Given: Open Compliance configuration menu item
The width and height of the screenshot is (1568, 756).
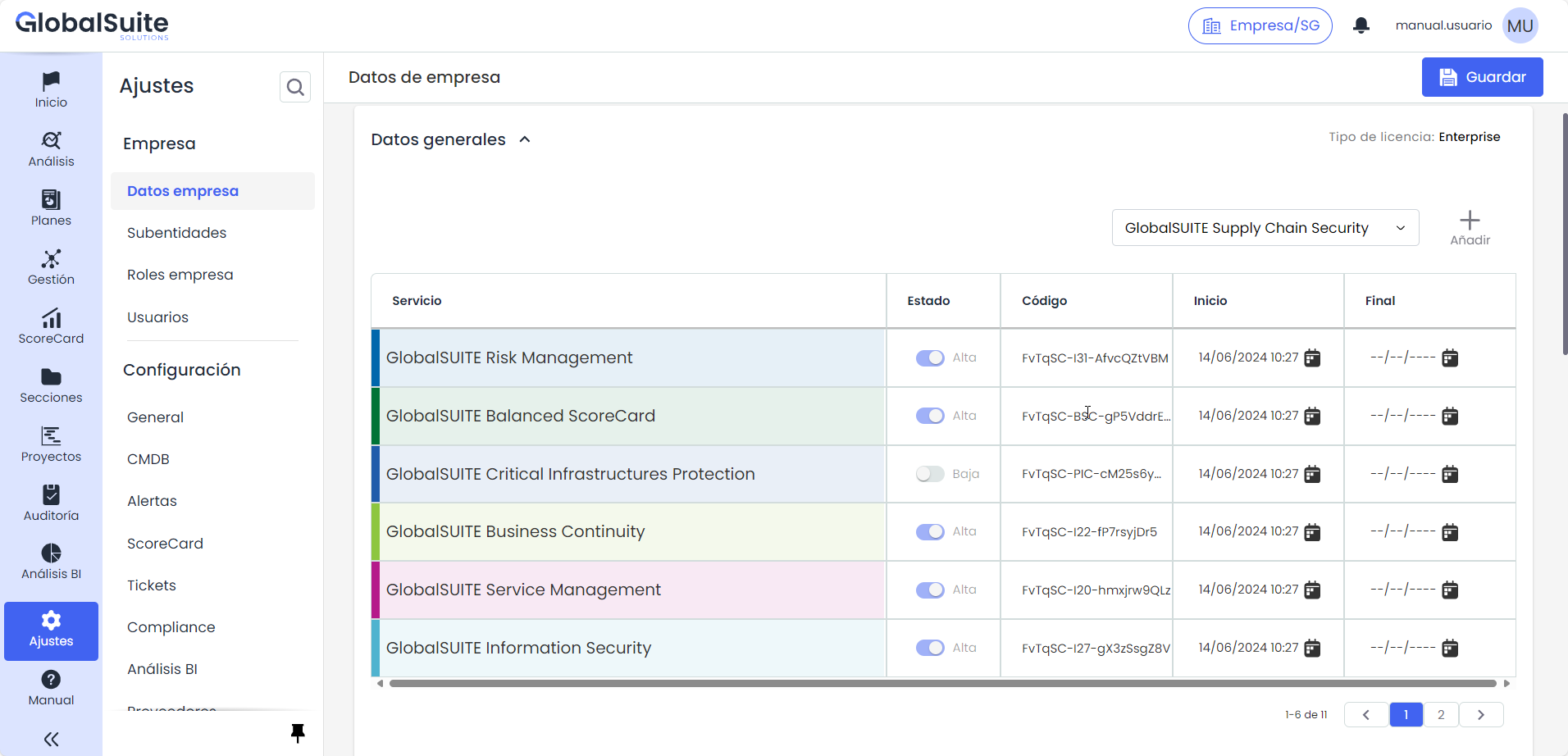Looking at the screenshot, I should click(171, 627).
